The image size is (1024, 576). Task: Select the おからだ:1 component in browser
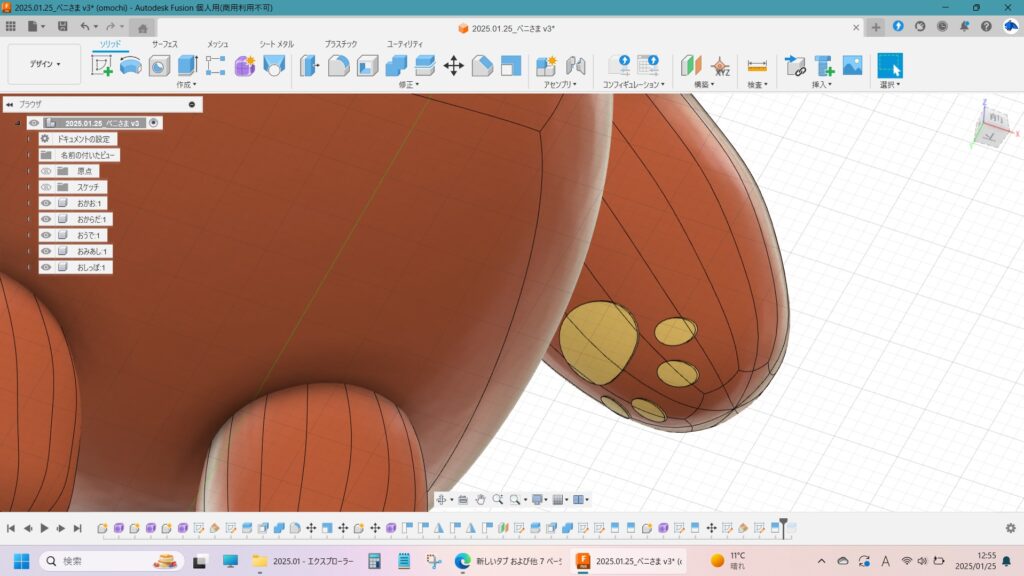(94, 219)
